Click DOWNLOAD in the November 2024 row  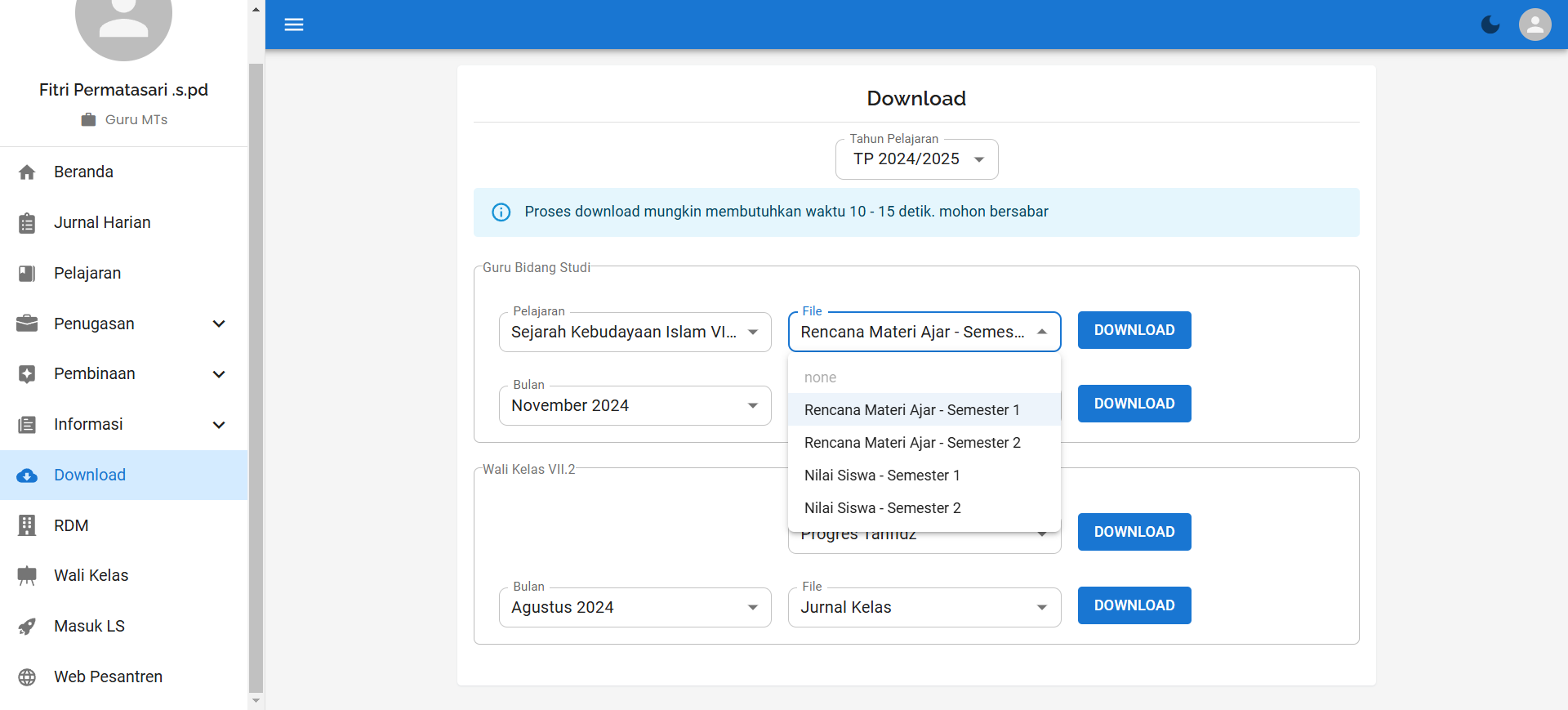point(1134,404)
